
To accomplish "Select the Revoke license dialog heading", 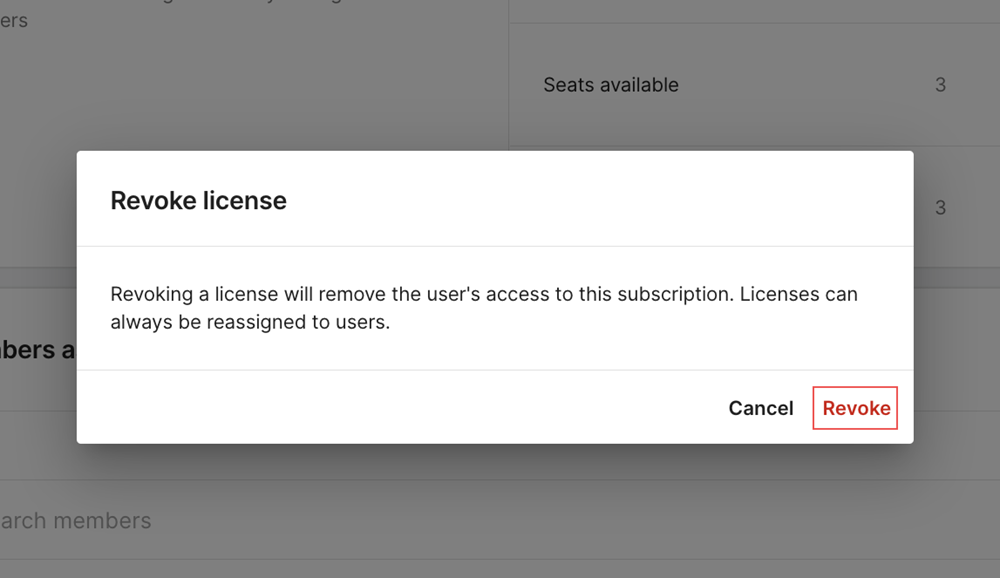I will coord(198,200).
